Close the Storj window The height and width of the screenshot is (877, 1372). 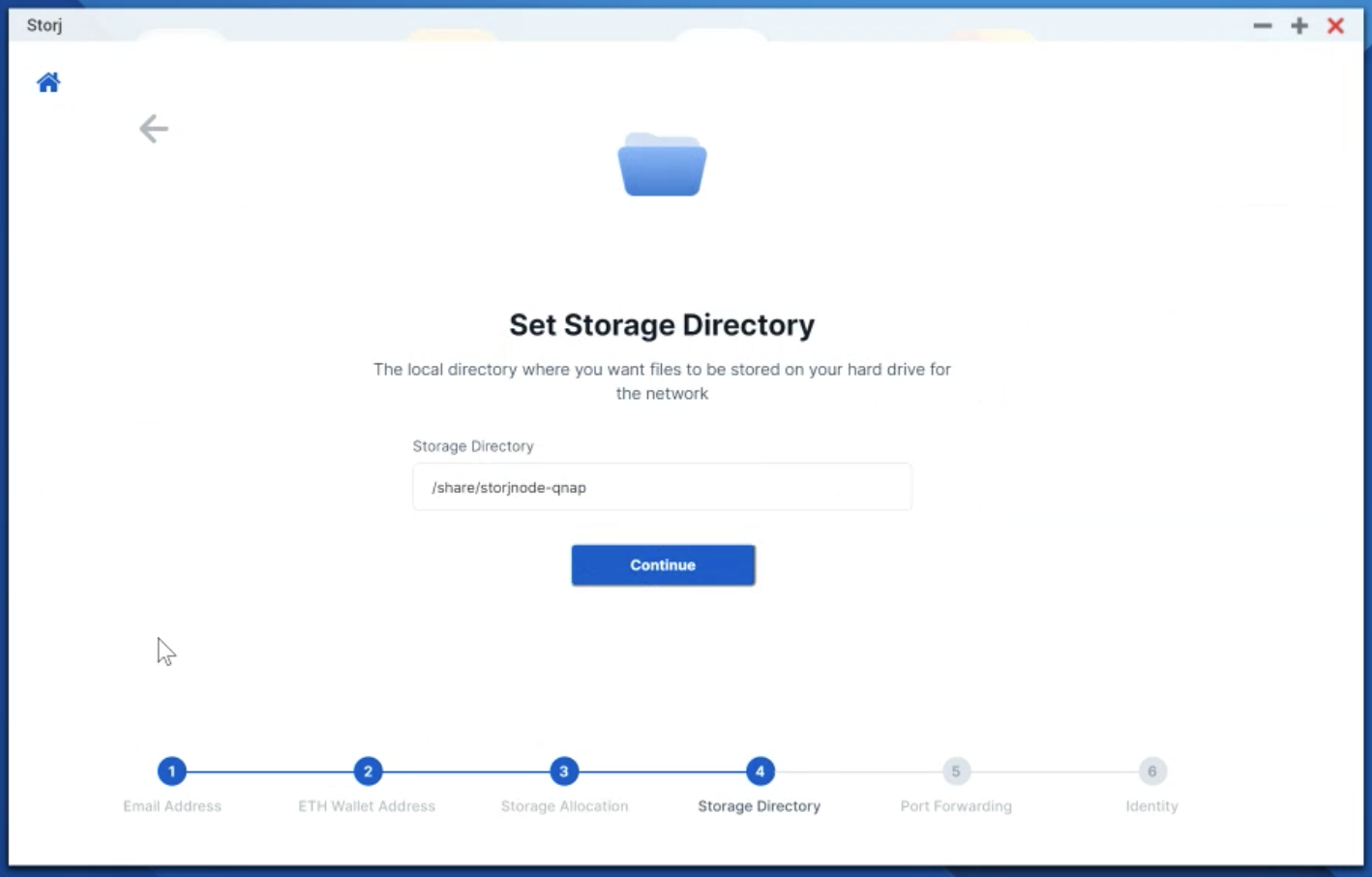[x=1335, y=26]
